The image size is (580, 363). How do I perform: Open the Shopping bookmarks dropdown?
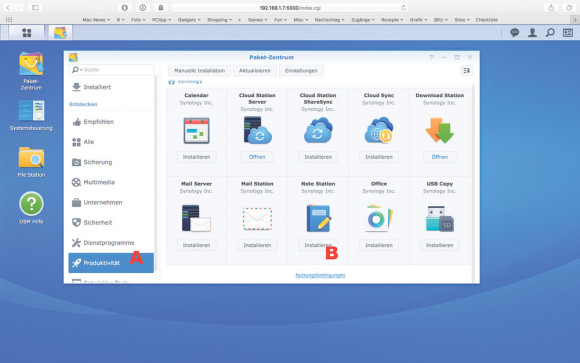click(x=220, y=20)
